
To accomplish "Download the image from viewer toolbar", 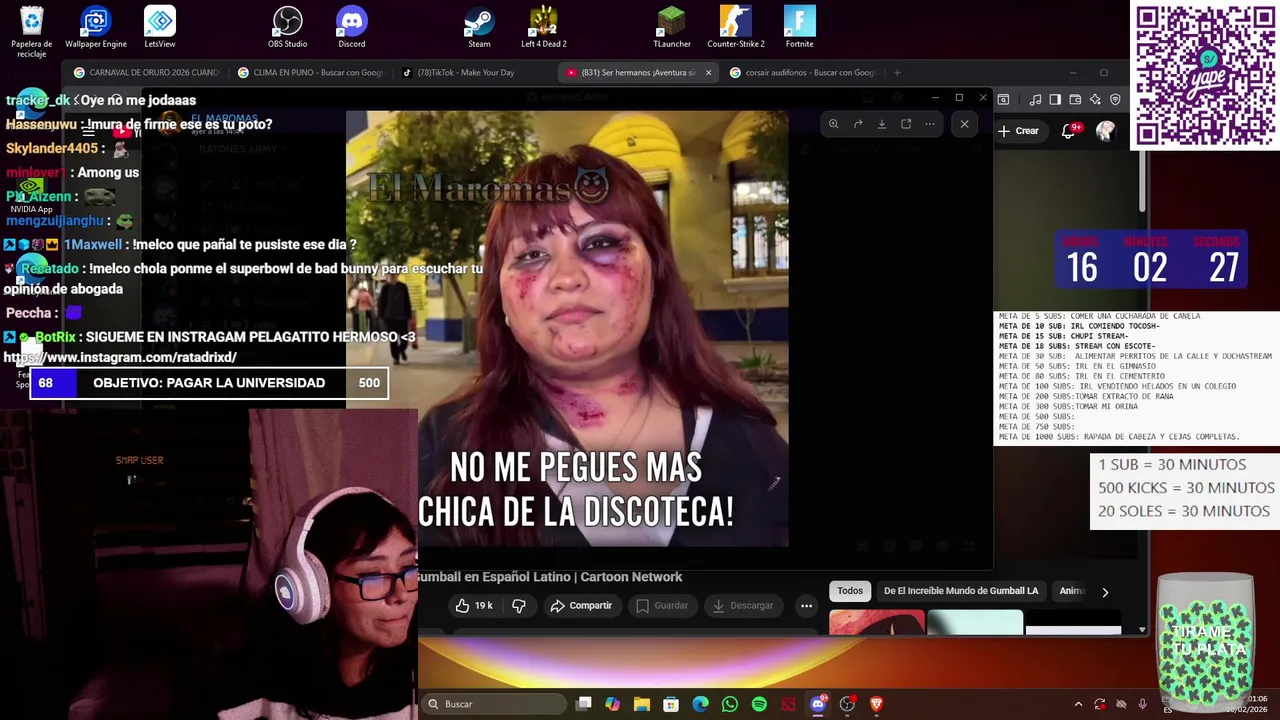I will pos(882,124).
